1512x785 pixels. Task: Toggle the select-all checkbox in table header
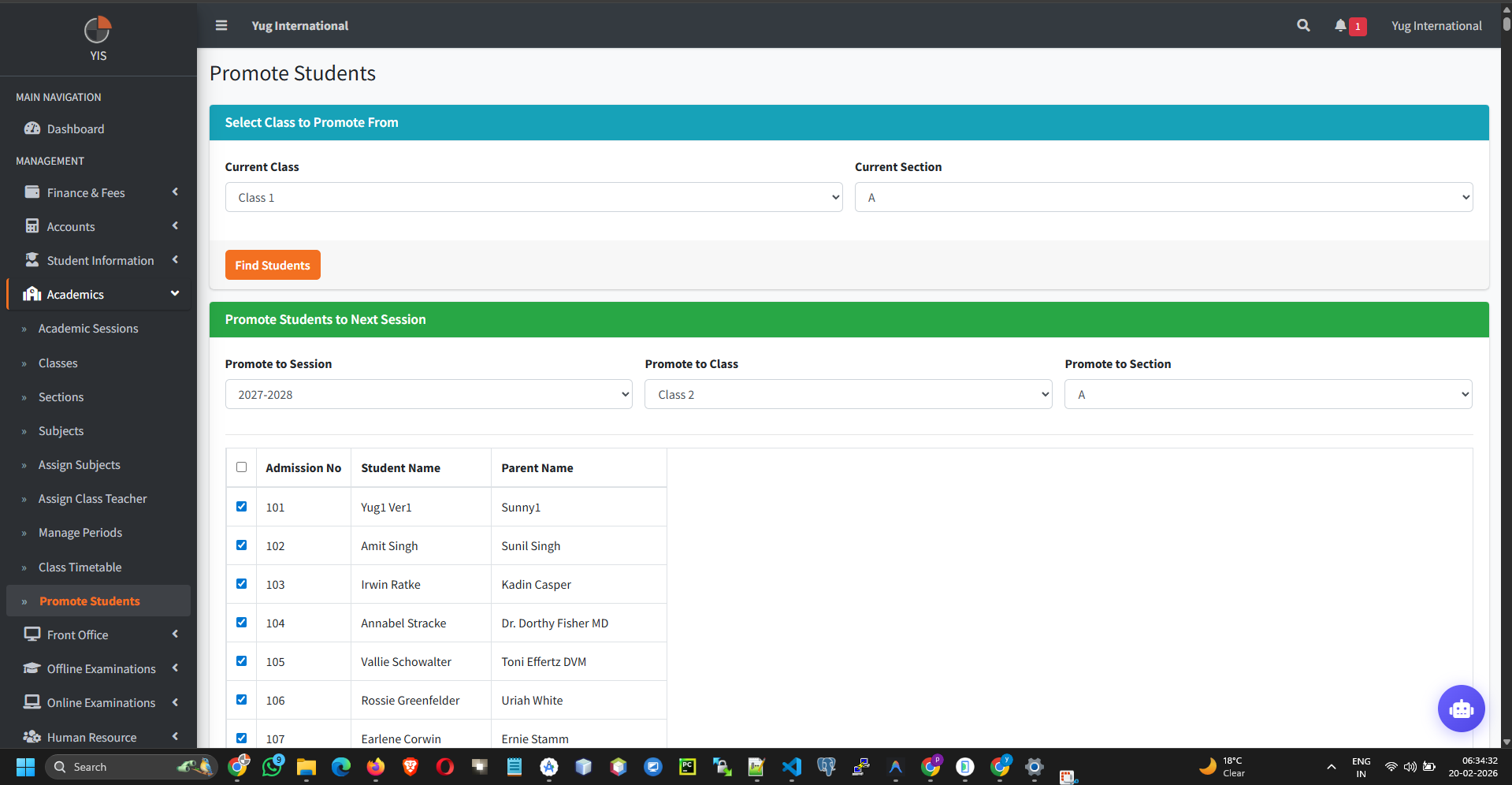click(241, 467)
